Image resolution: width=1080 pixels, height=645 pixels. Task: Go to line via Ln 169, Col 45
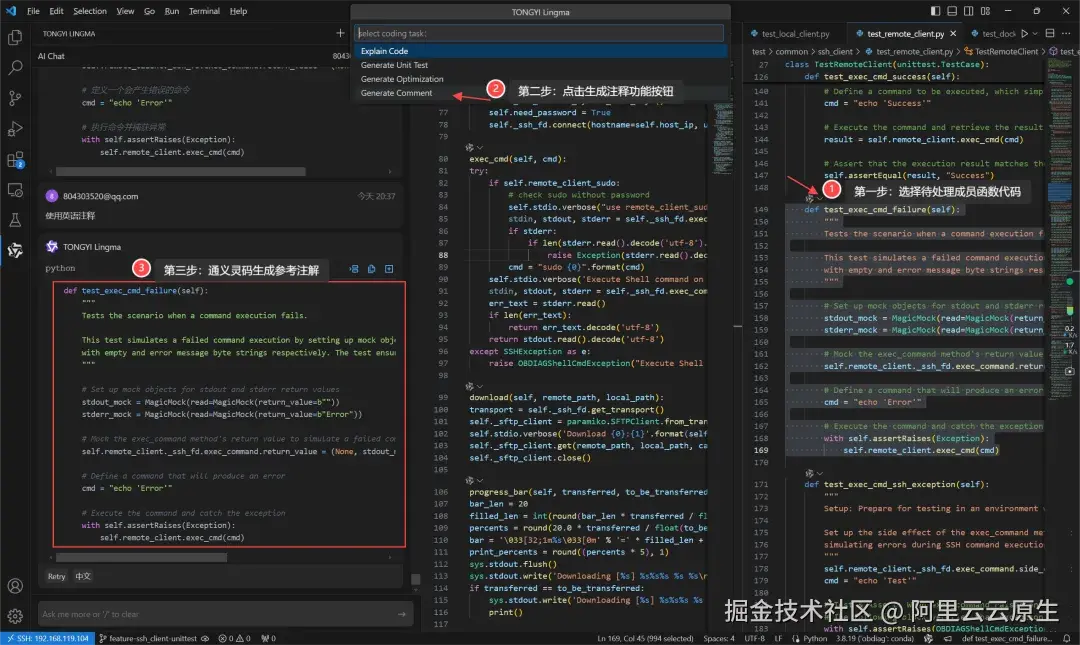click(x=645, y=639)
